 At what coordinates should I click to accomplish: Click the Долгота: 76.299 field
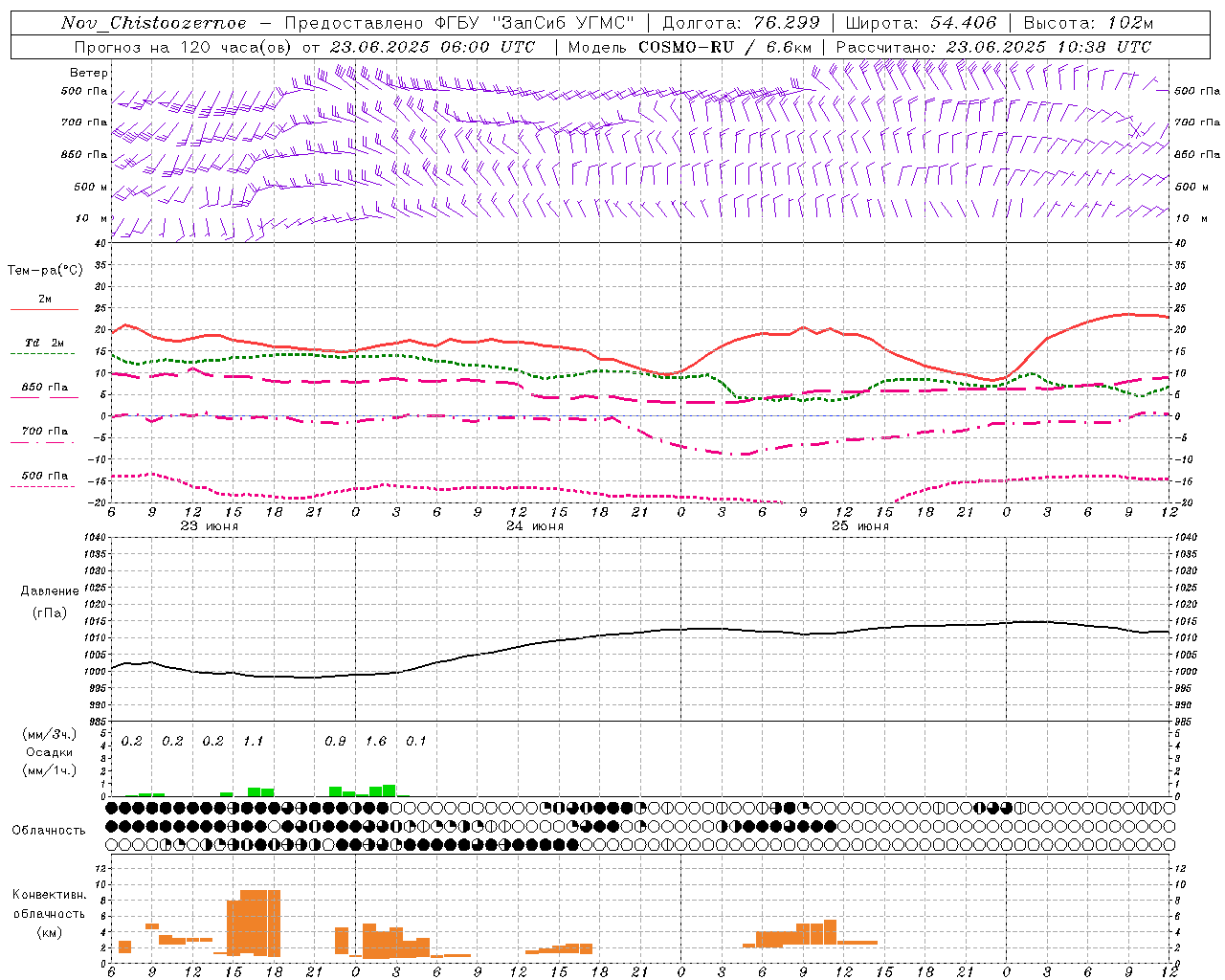(741, 23)
